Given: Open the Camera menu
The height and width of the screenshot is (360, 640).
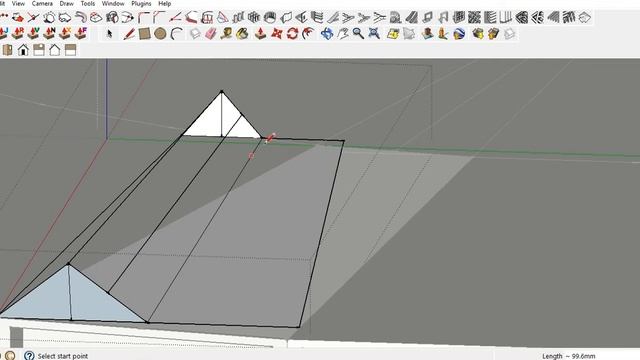Looking at the screenshot, I should [x=42, y=4].
